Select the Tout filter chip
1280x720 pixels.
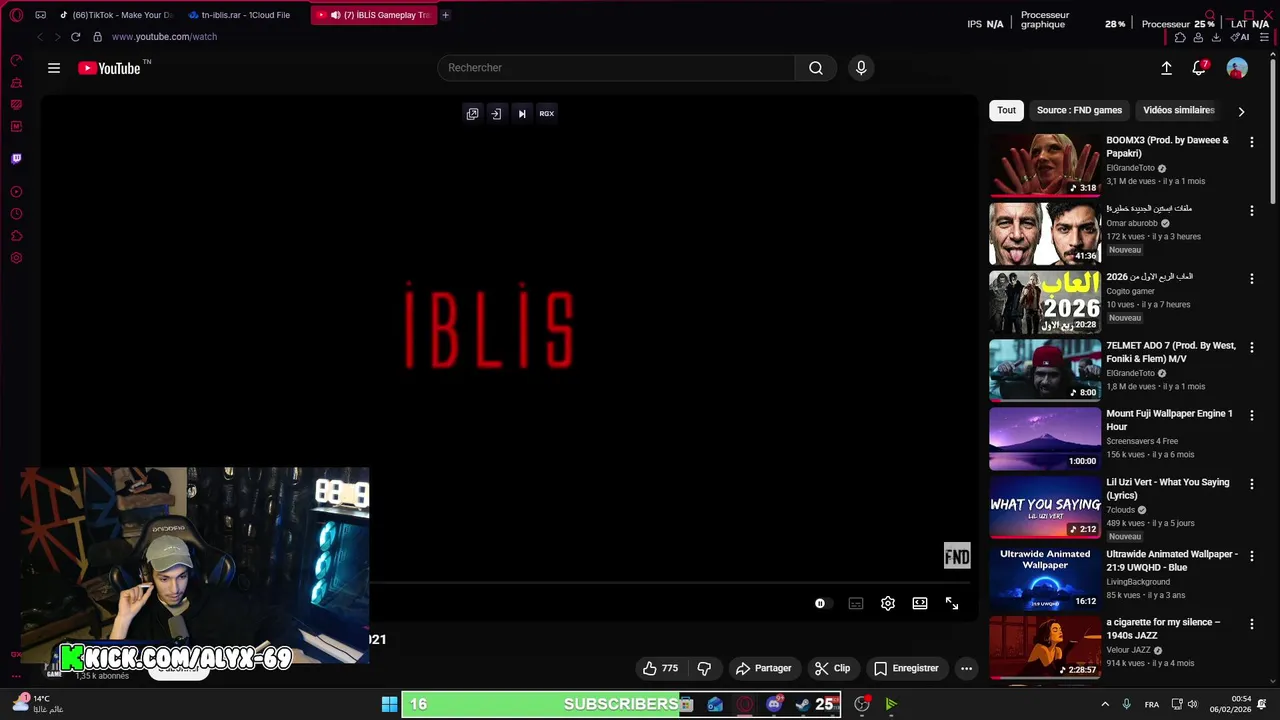click(x=1006, y=110)
